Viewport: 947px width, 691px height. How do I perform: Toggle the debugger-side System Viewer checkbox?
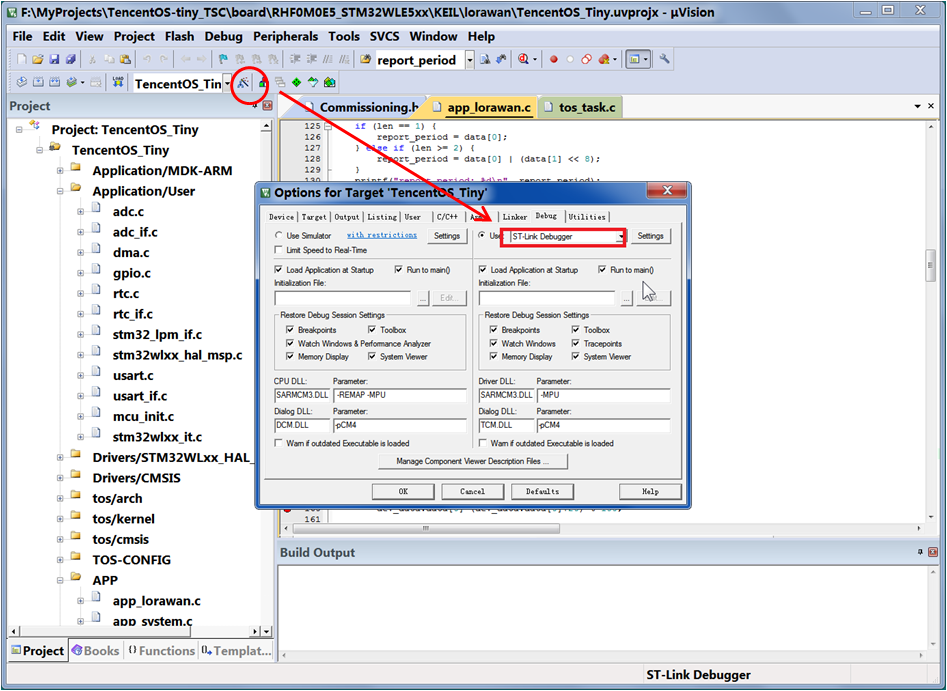click(x=576, y=356)
